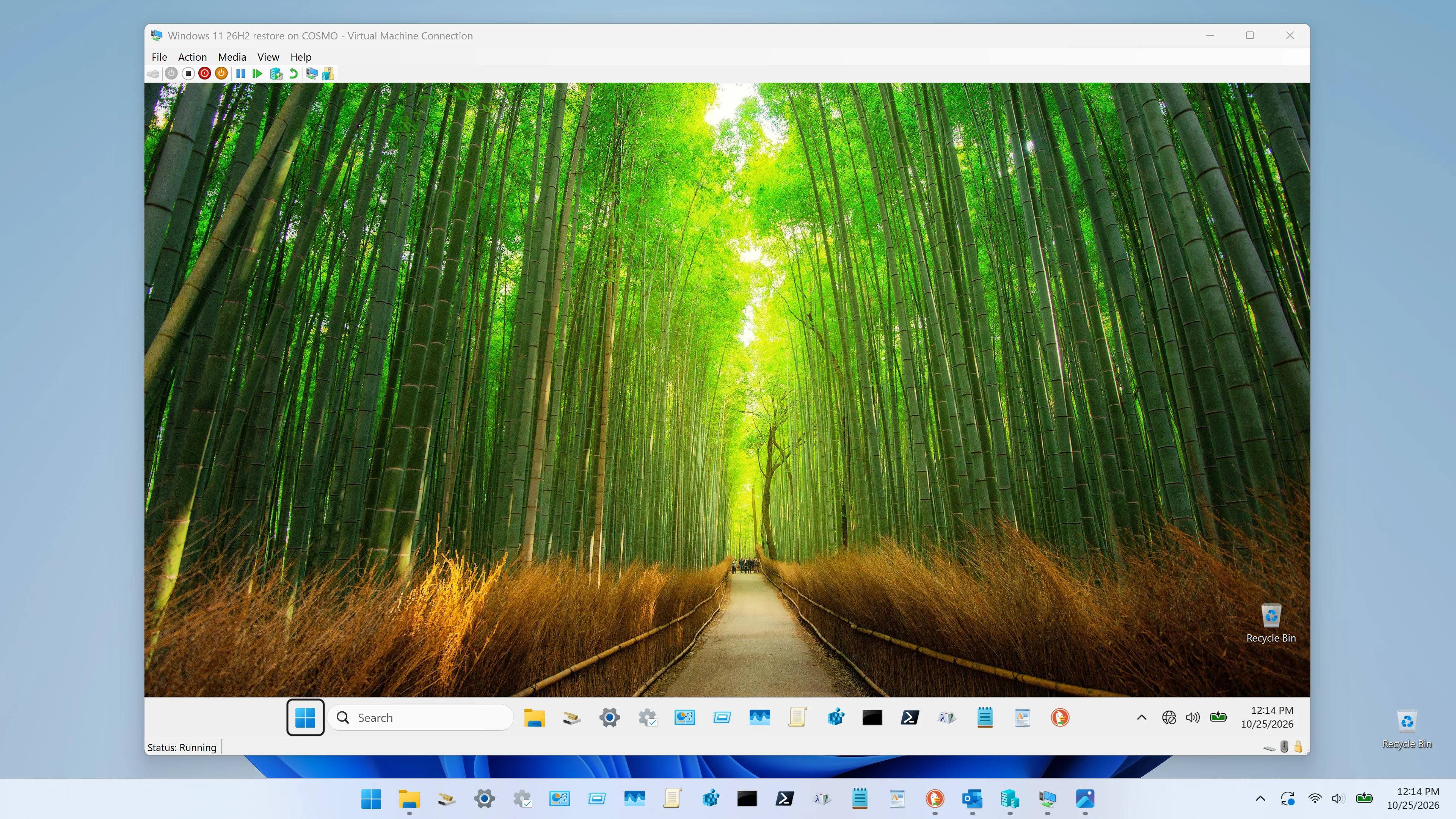Select Recycle Bin inside the VM desktop
Image resolution: width=1456 pixels, height=819 pixels.
point(1271,623)
